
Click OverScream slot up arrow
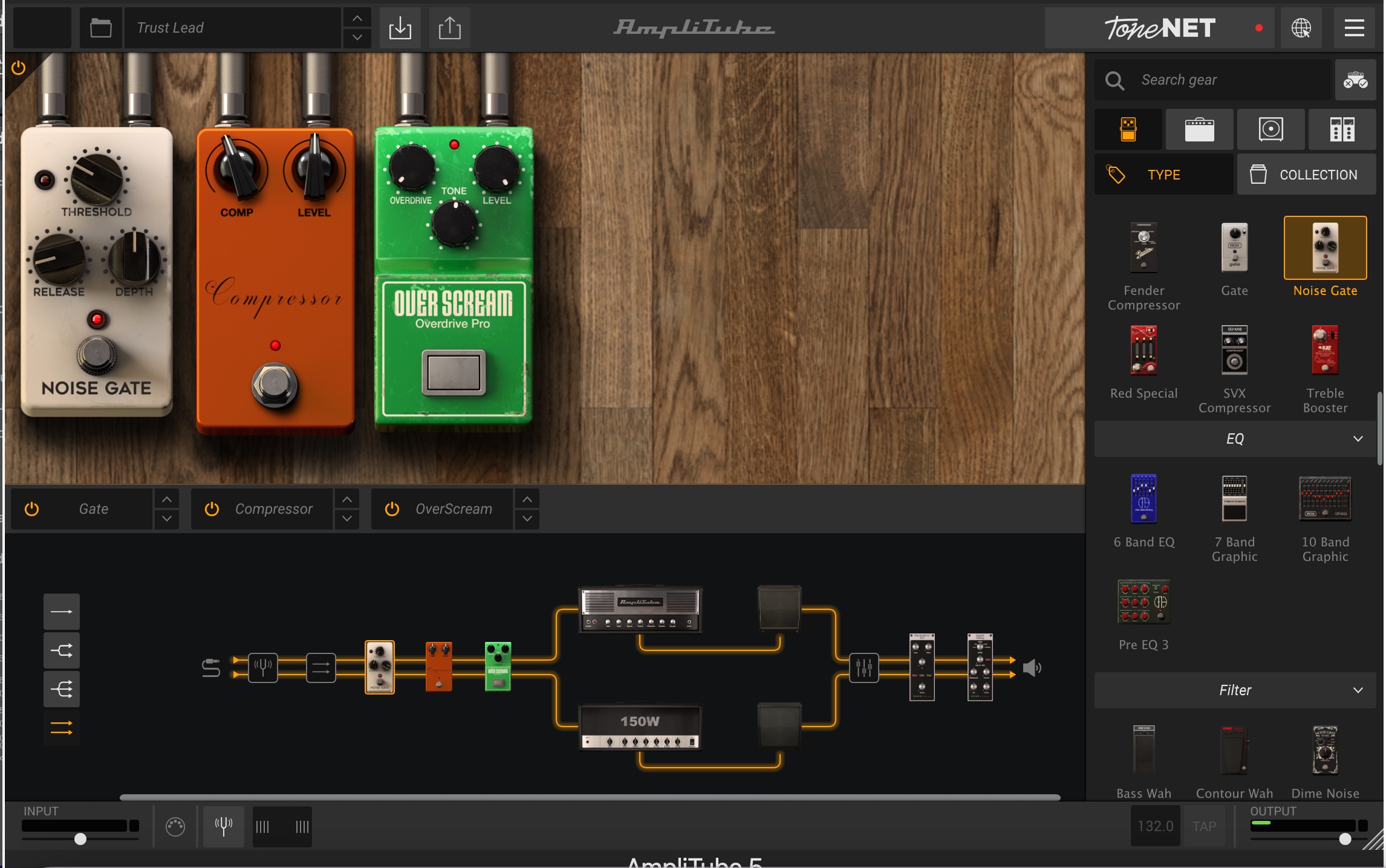pos(527,499)
